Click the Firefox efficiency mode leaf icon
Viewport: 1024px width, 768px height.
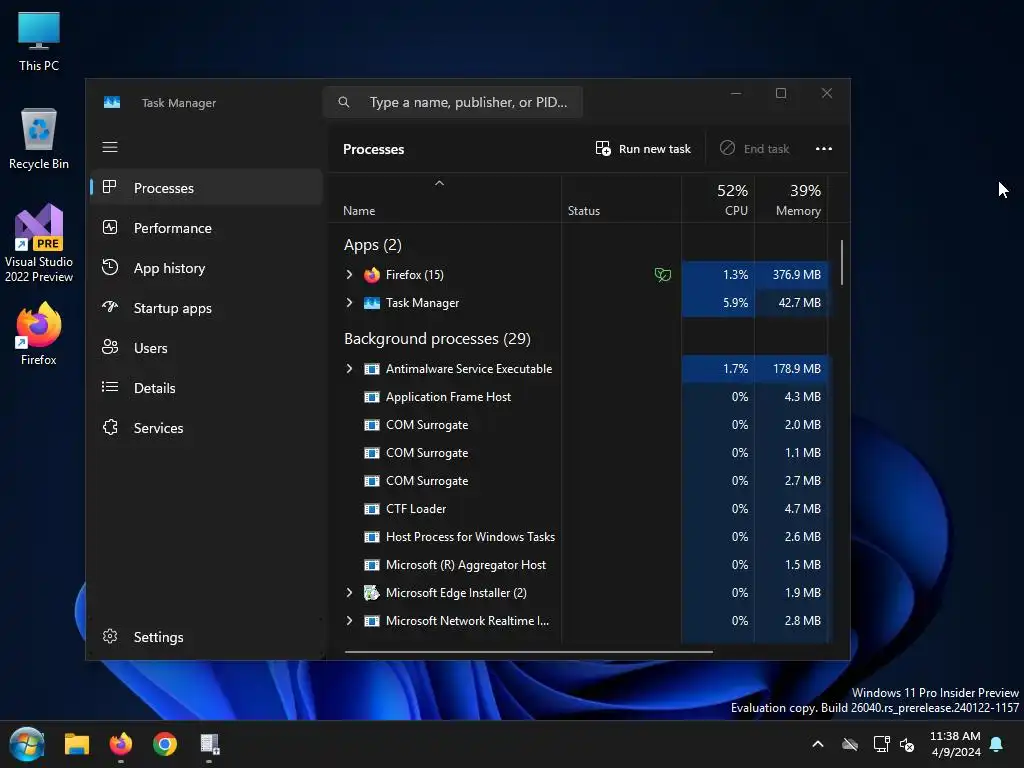tap(662, 275)
